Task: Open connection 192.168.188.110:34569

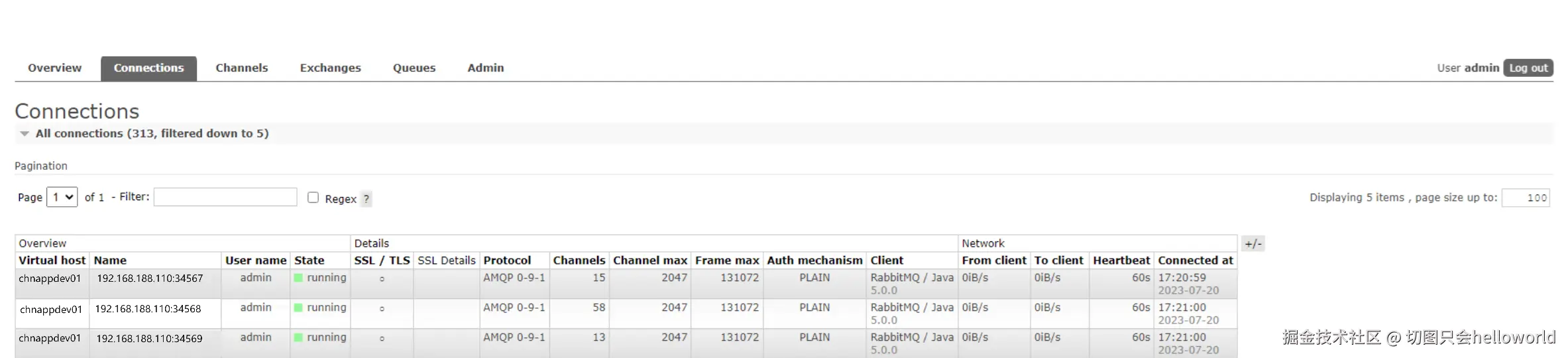Action: click(x=149, y=339)
